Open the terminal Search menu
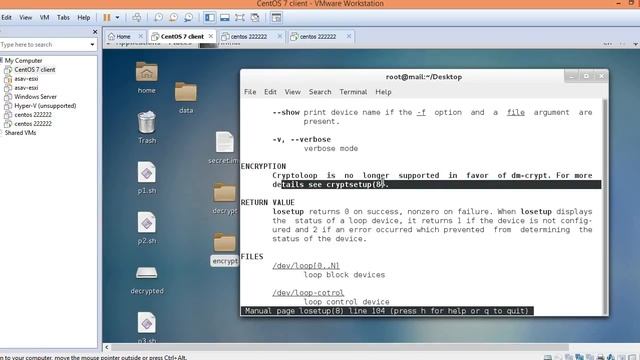 [320, 92]
